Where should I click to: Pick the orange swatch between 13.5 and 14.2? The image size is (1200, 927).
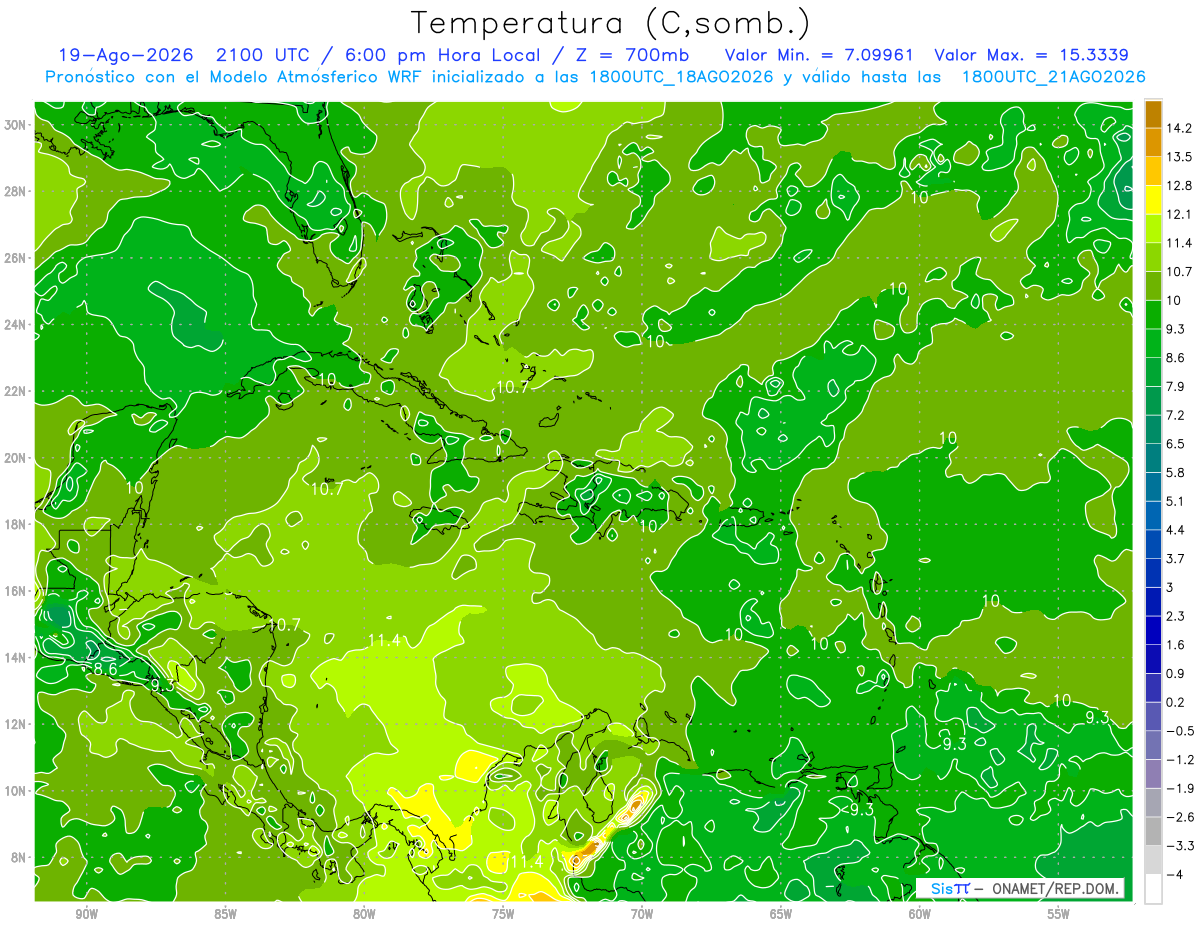coord(1153,142)
